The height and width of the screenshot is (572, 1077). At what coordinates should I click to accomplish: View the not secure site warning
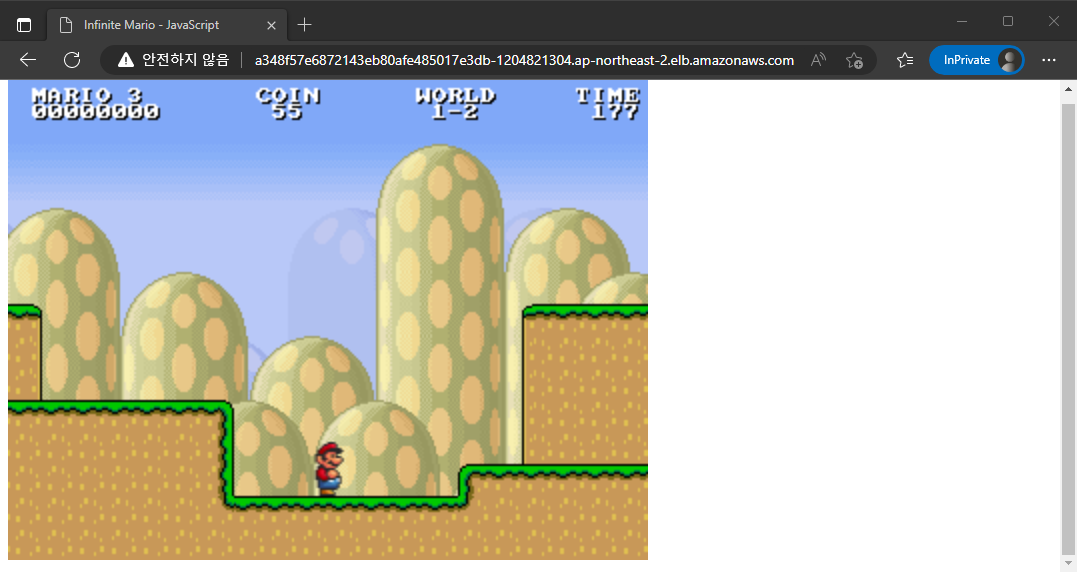173,60
